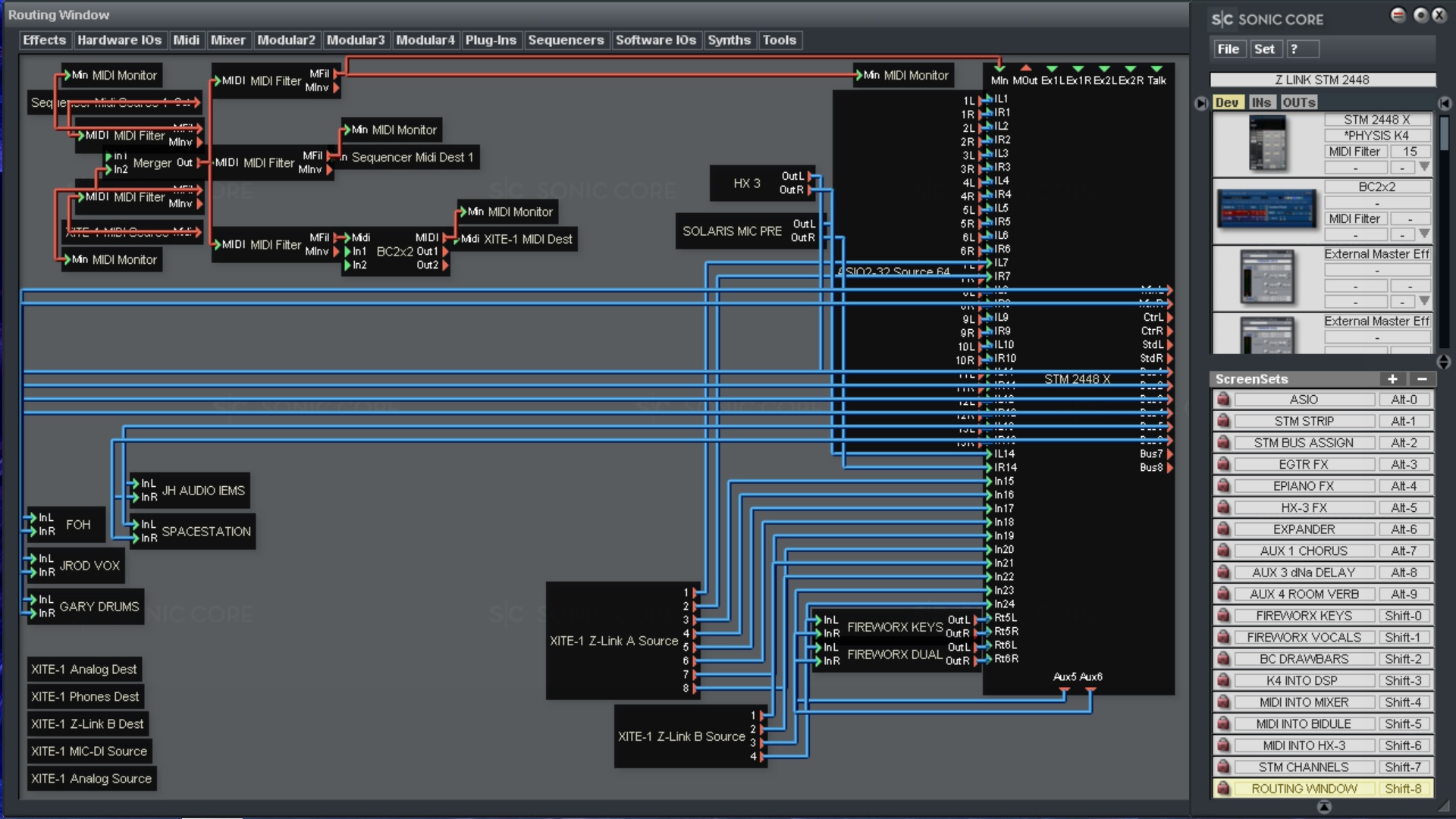Click lock icon beside AUX 4 ROOM VERB
The width and height of the screenshot is (1456, 819).
click(1222, 594)
